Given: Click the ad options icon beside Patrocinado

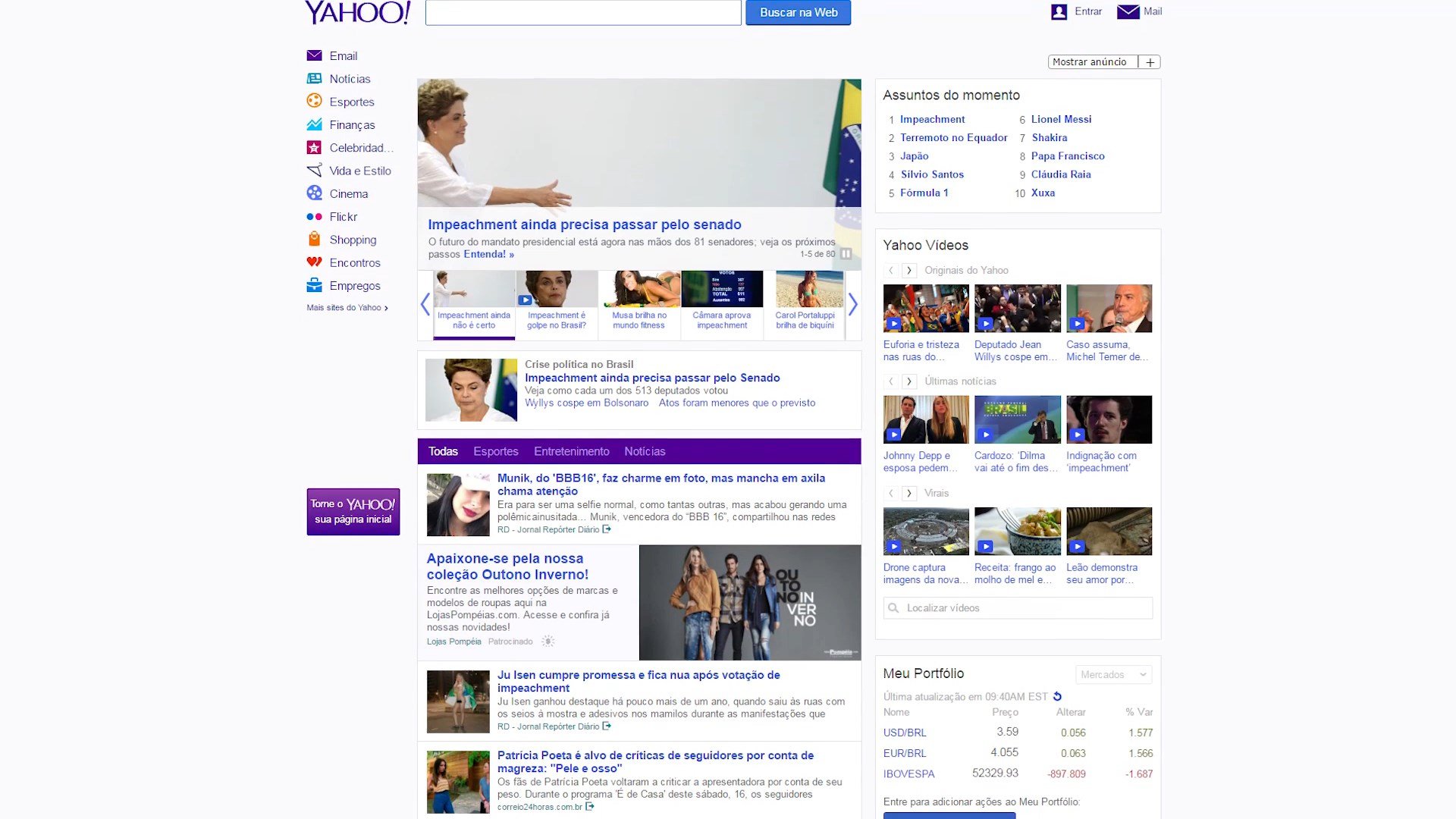Looking at the screenshot, I should (548, 641).
